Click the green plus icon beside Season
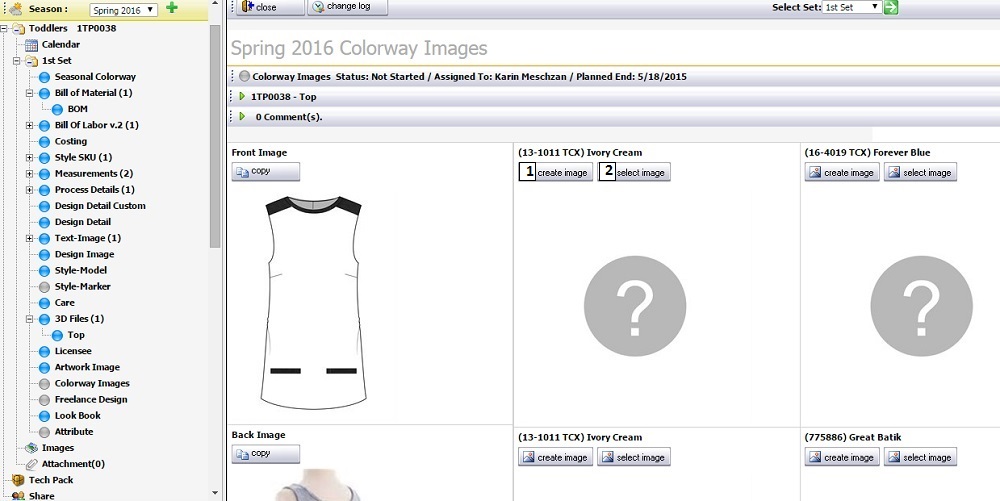The width and height of the screenshot is (1000, 501). (172, 8)
